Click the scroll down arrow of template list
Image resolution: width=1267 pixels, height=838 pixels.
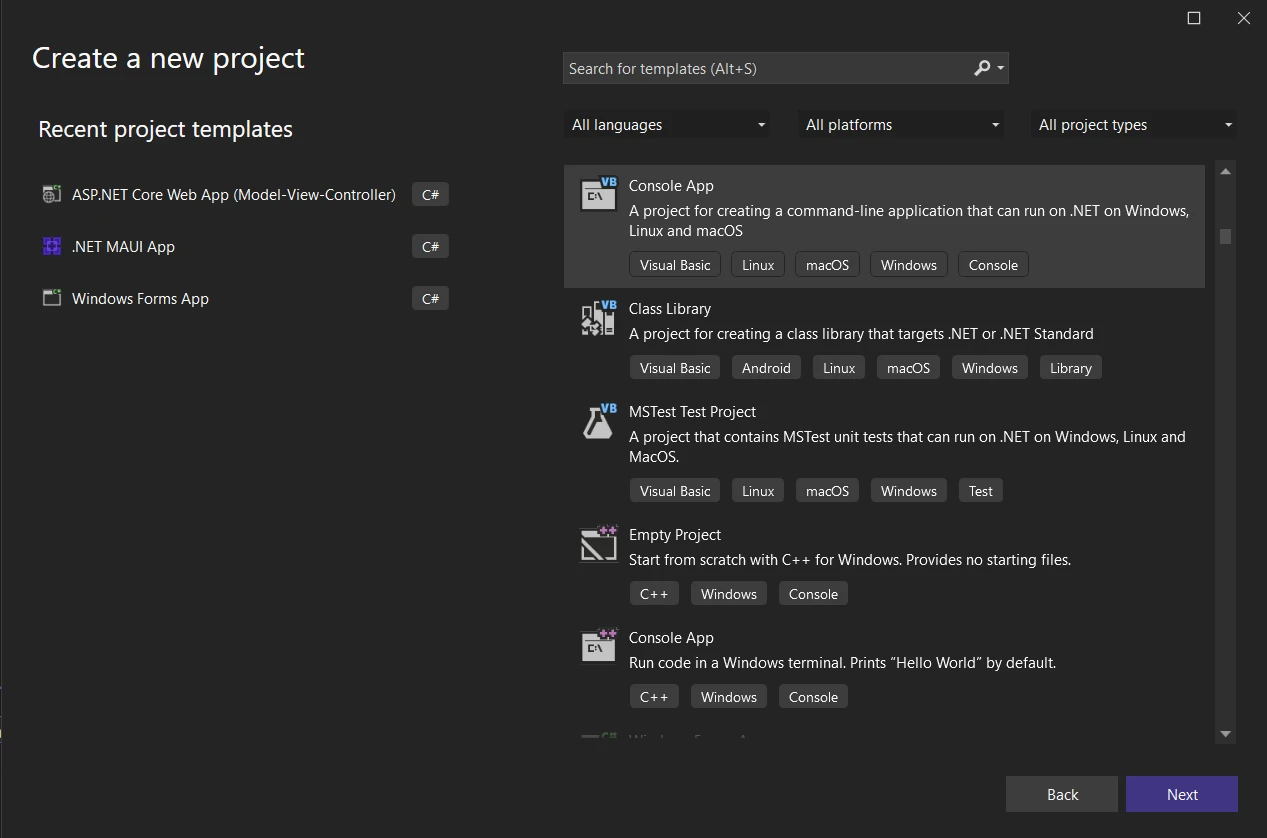(1225, 735)
